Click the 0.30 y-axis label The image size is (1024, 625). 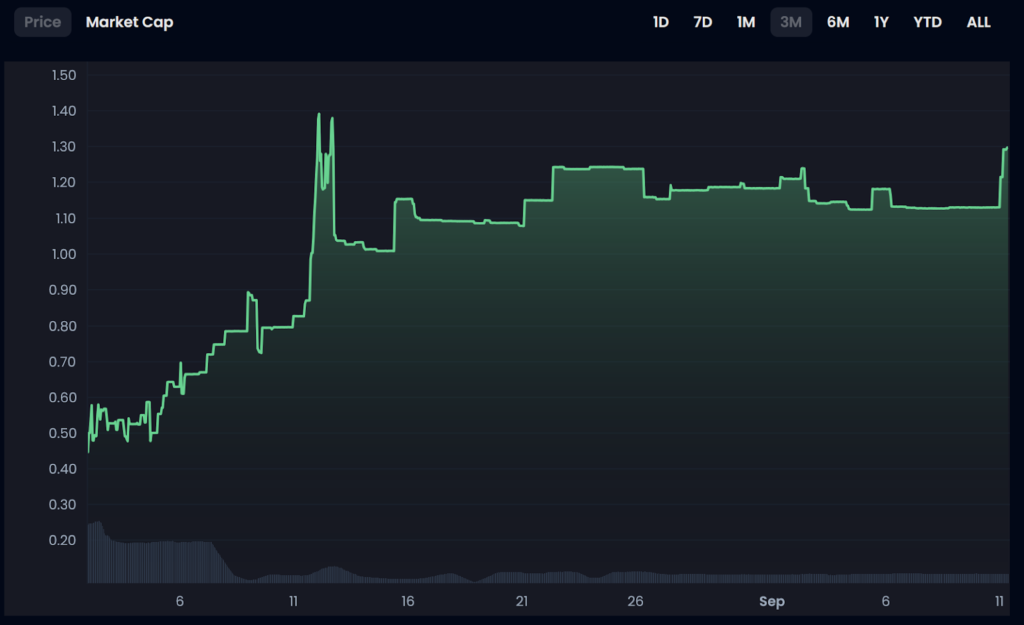[x=63, y=504]
